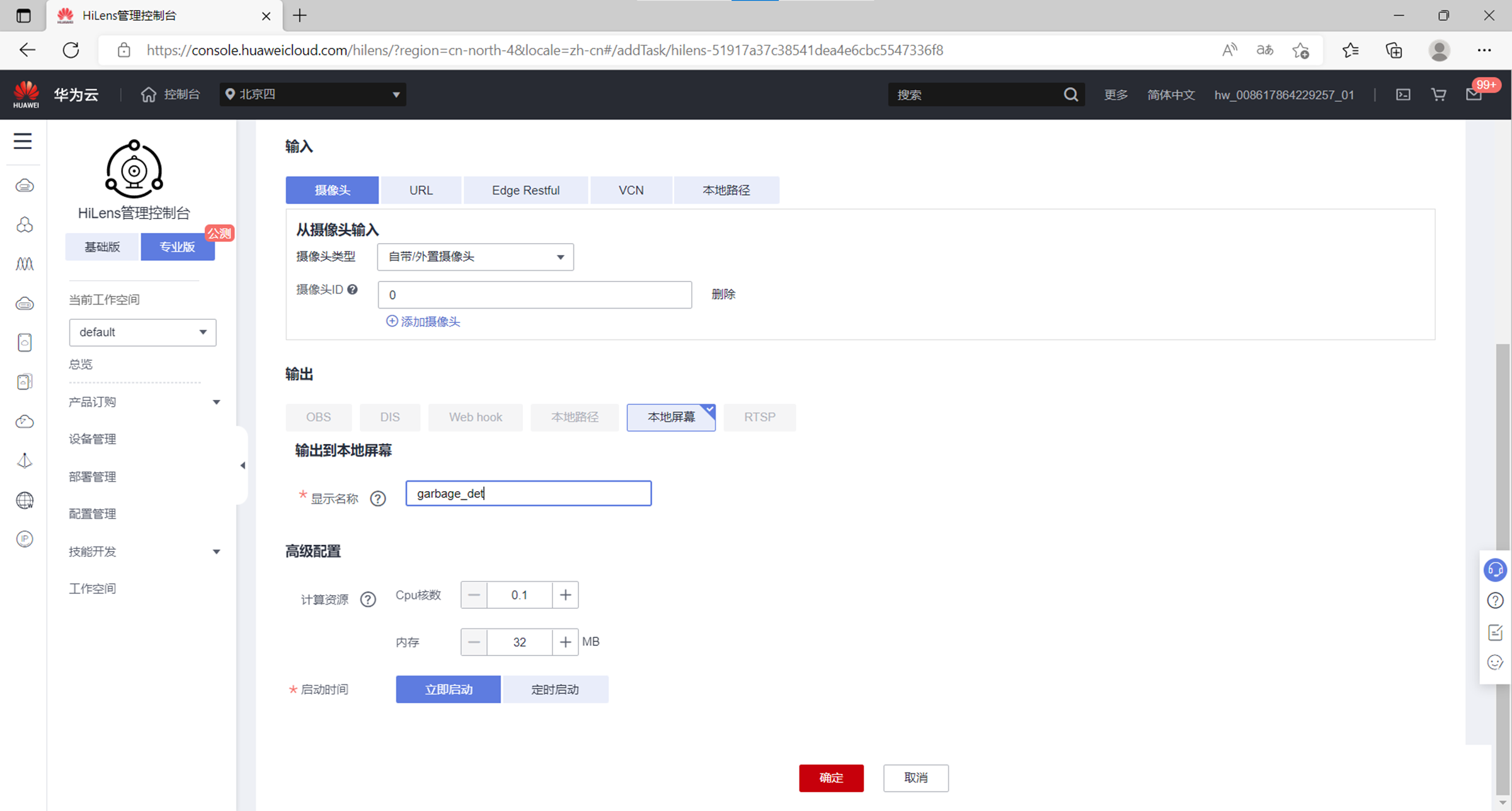Open the cloud shell terminal icon in the header
1512x811 pixels.
click(x=1403, y=94)
